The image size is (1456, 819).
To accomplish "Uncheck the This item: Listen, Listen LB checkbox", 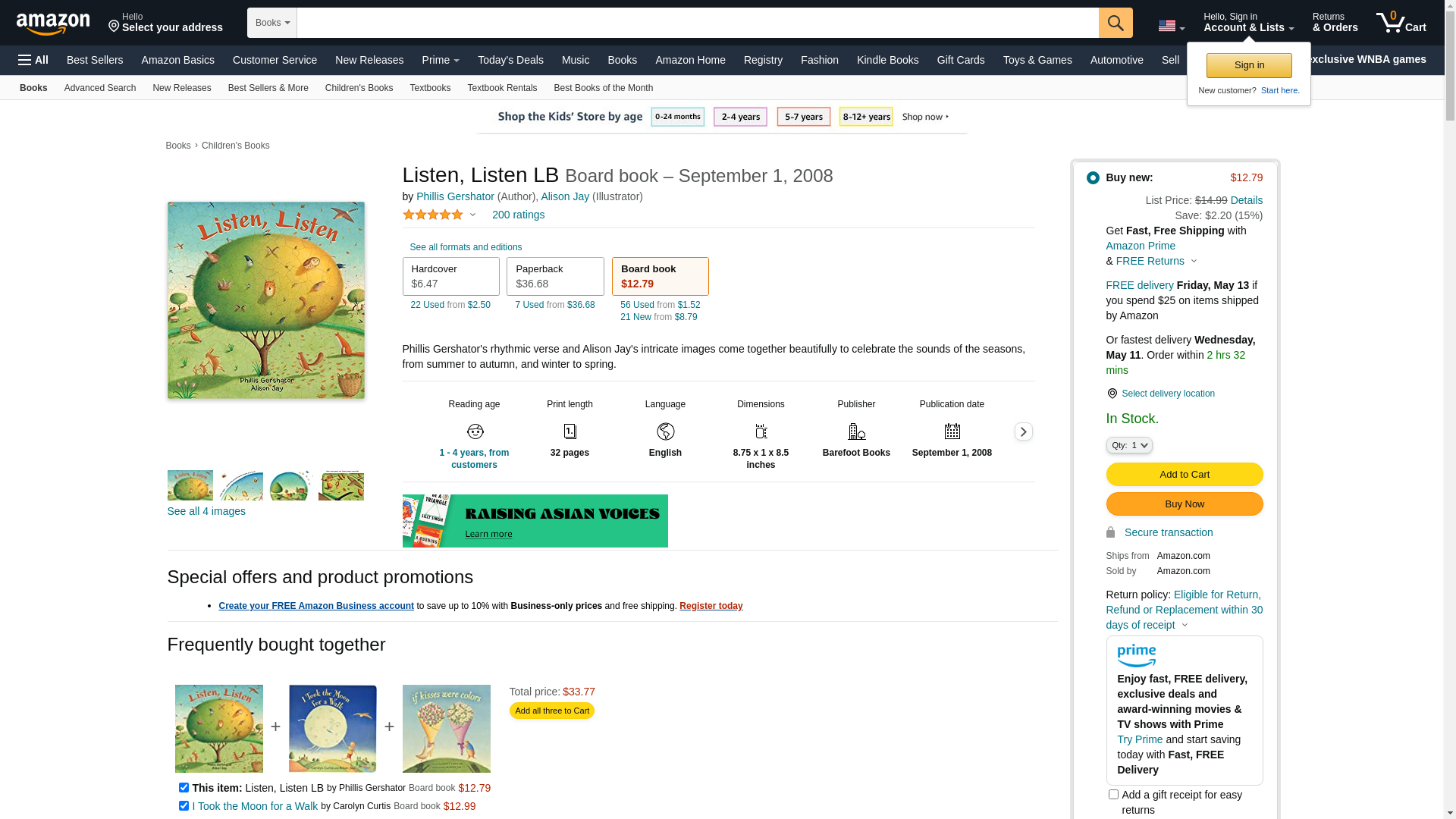I will point(184,787).
